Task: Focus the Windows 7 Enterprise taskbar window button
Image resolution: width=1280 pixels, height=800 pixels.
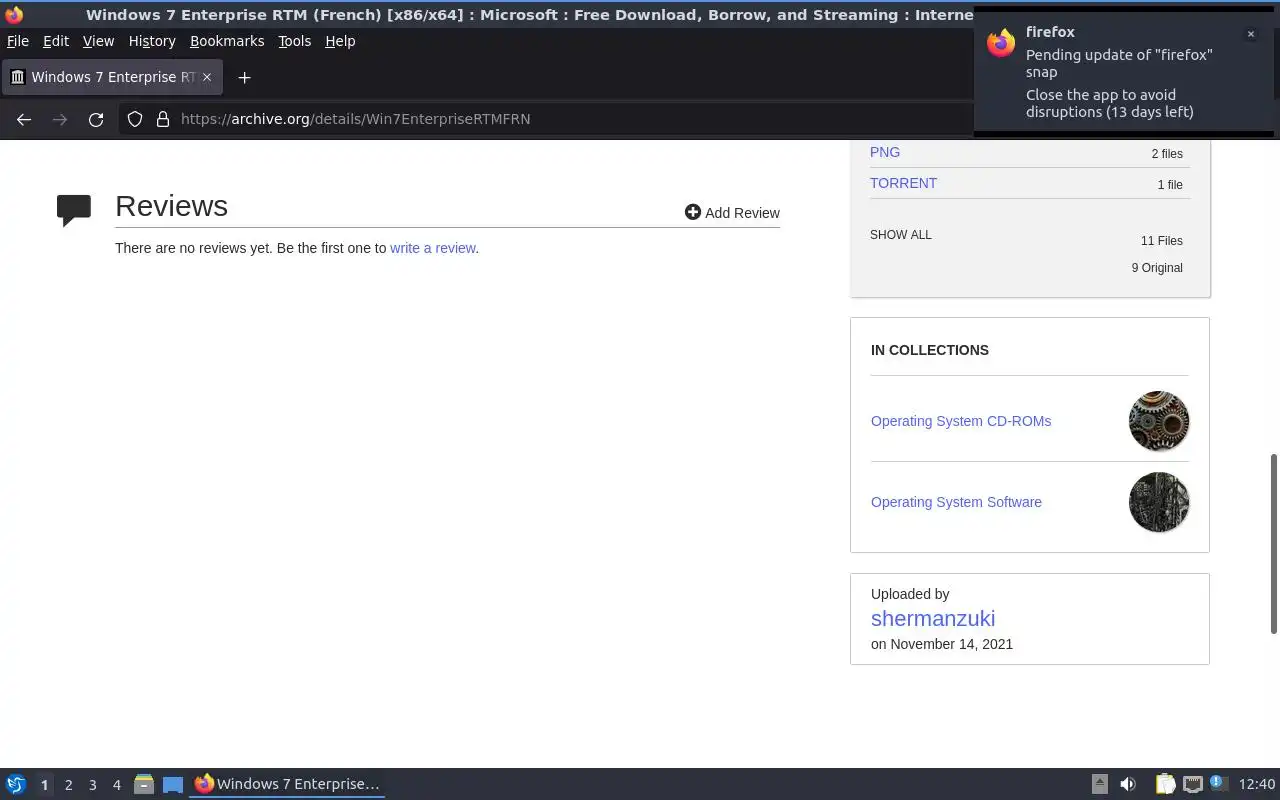Action: coord(288,784)
